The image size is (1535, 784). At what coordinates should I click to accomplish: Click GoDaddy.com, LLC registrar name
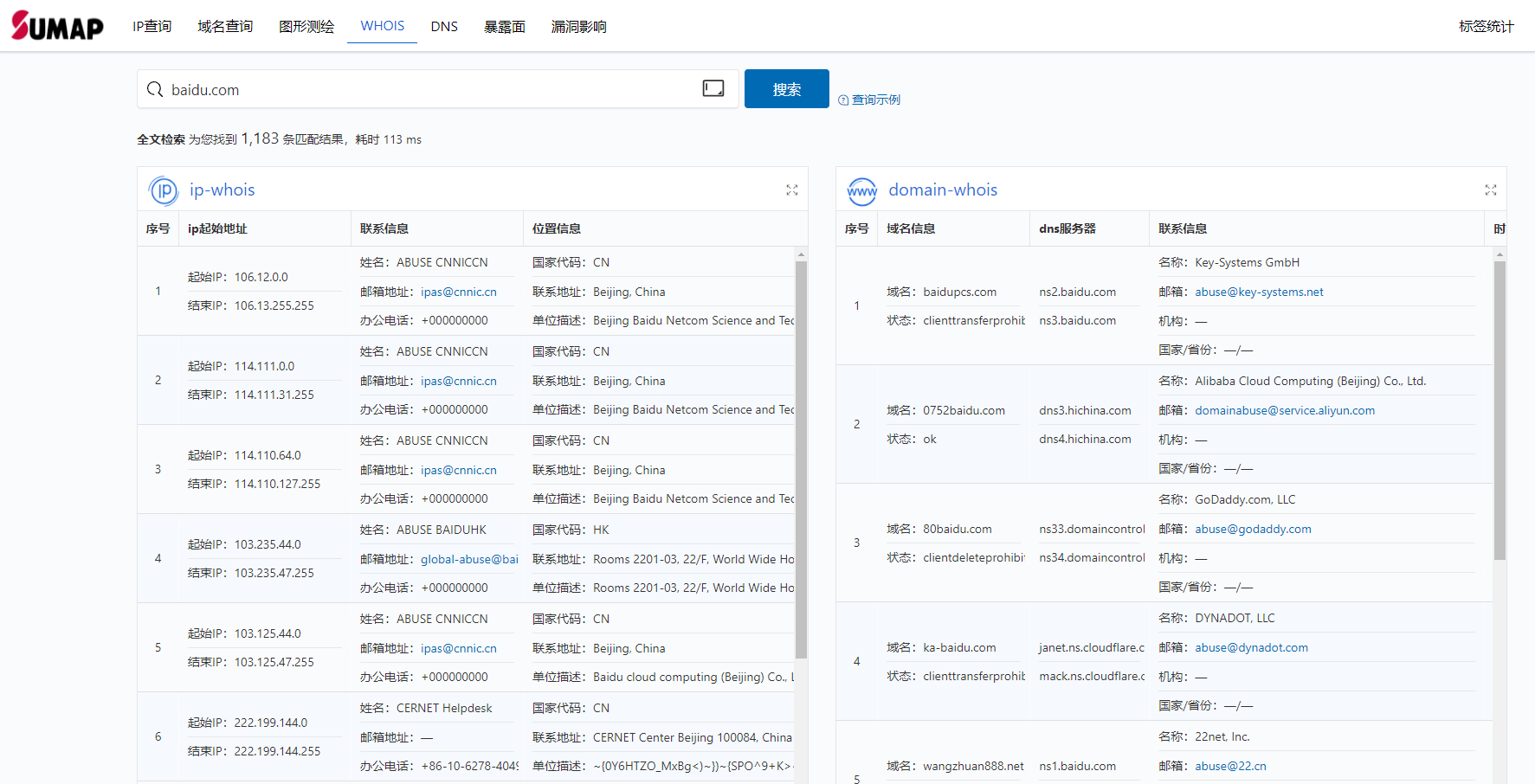point(1245,499)
